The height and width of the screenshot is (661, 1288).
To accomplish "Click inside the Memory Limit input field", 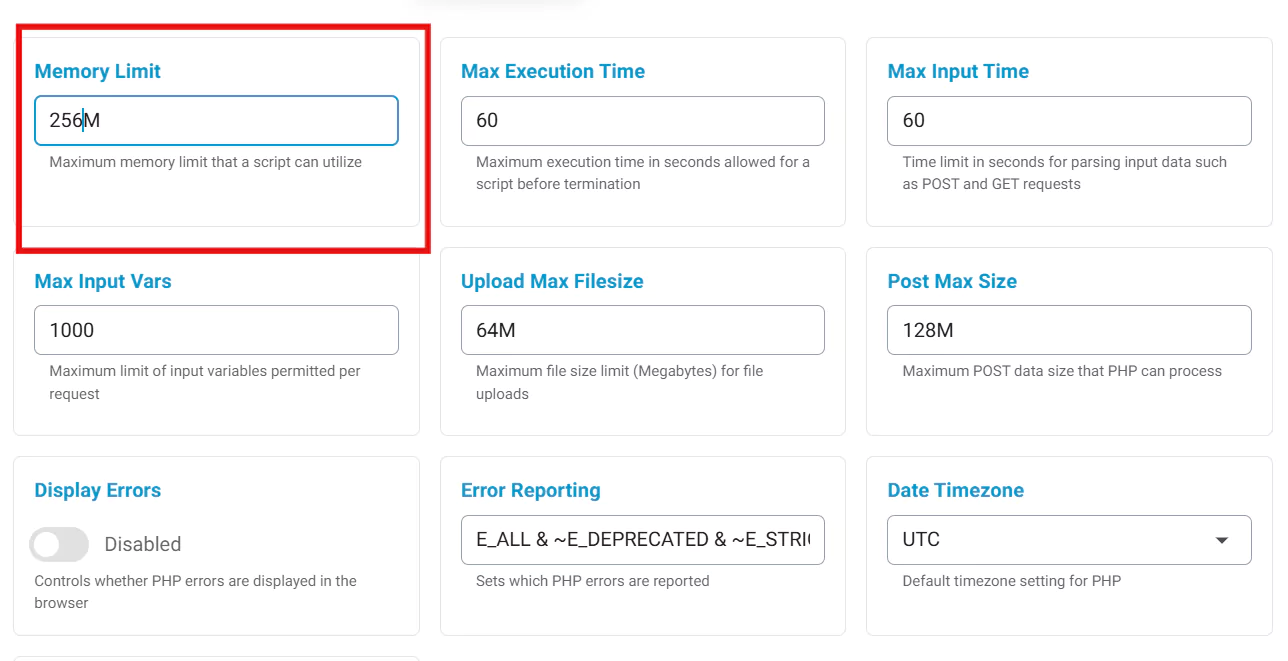I will 216,121.
